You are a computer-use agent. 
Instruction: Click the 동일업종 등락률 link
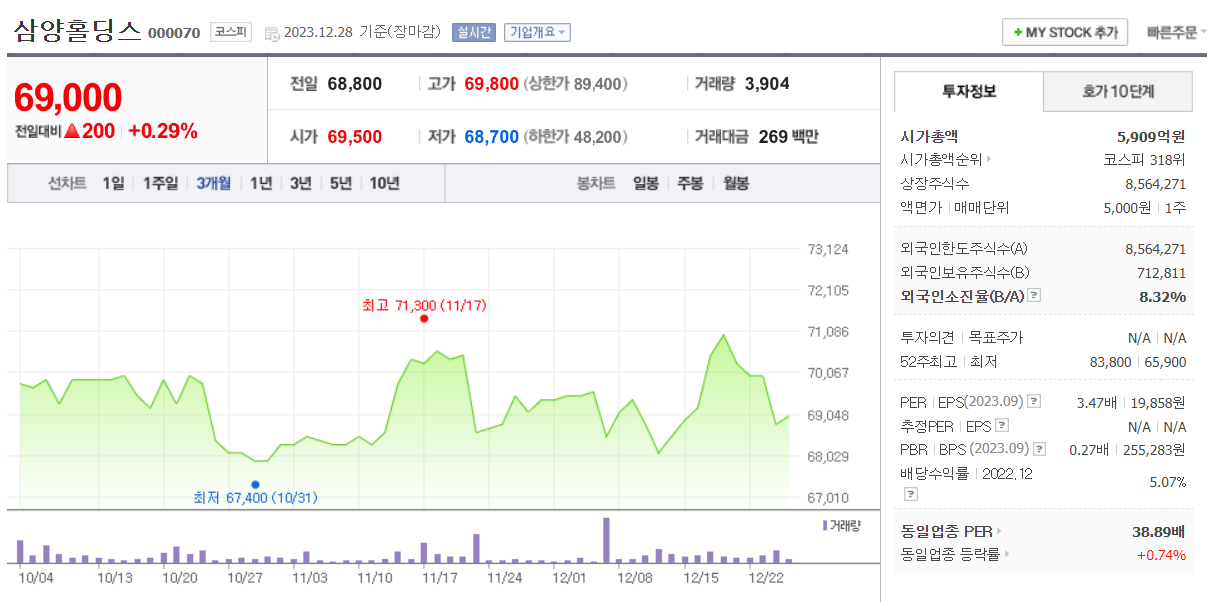950,554
